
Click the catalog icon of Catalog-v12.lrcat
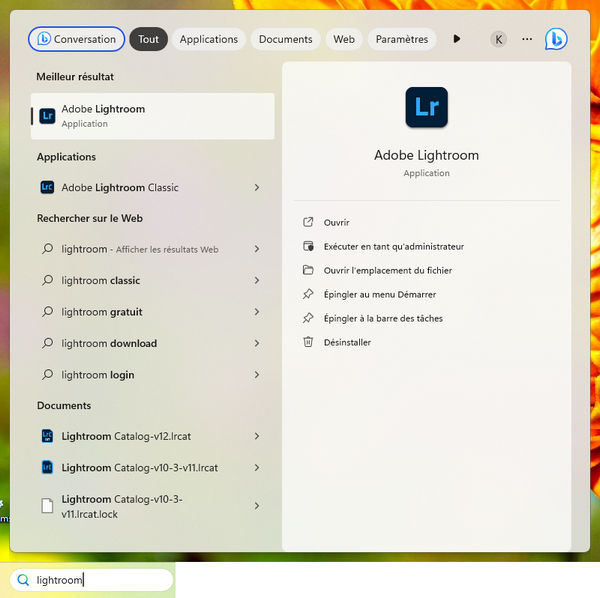[47, 436]
